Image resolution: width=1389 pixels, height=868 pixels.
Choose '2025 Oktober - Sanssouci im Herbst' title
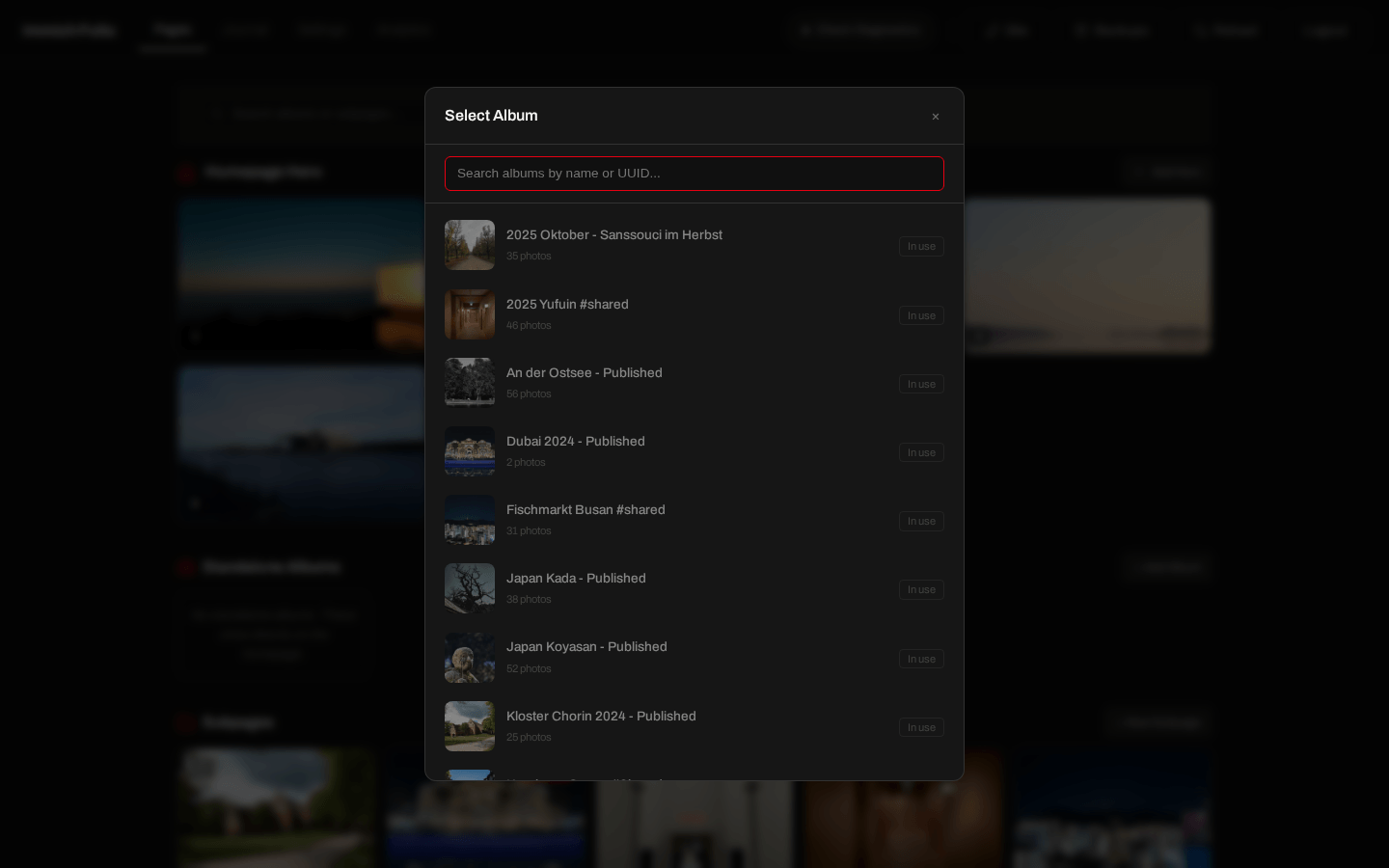[613, 235]
